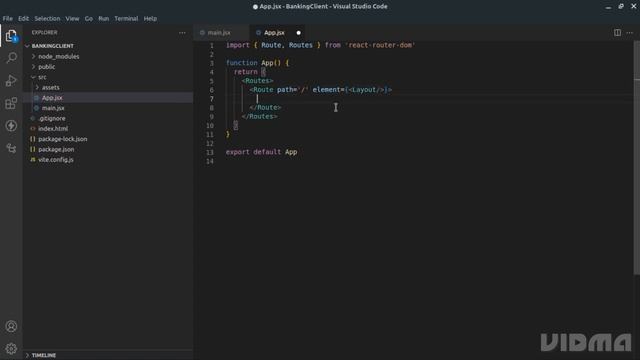Screen dimensions: 640x360
Task: Open the Explorer view in activity bar
Action: [x=11, y=36]
